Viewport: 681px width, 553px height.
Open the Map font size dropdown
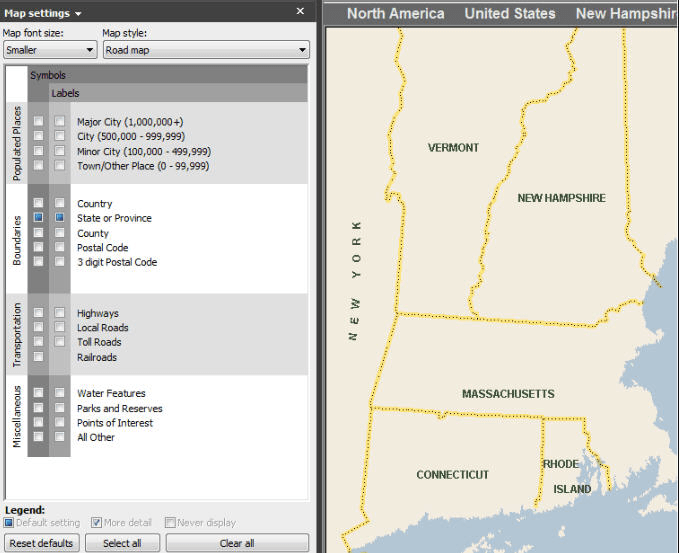(x=50, y=50)
